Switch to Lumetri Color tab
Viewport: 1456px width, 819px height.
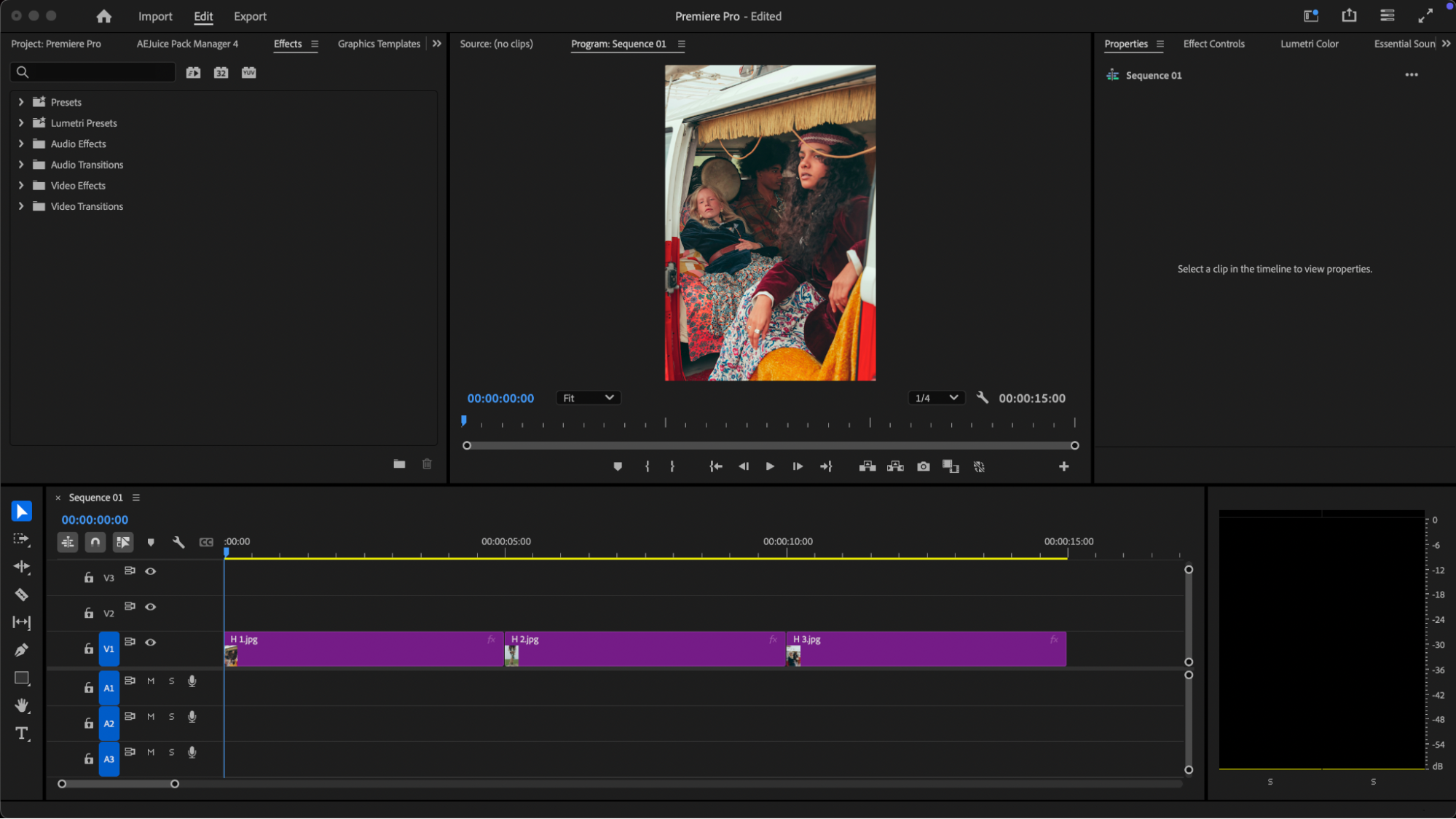click(1309, 44)
